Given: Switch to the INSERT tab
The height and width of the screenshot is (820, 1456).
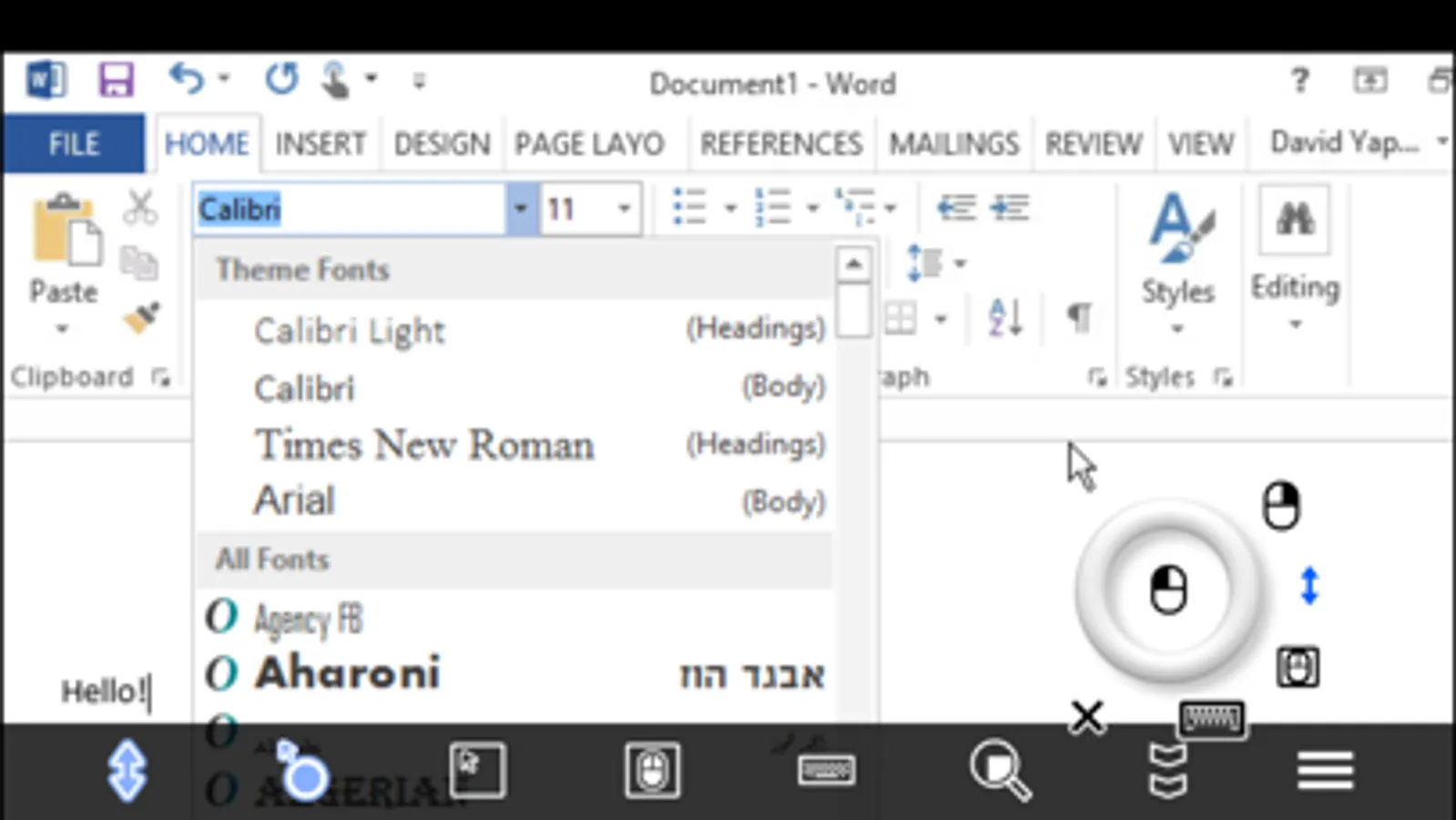Looking at the screenshot, I should 320,144.
